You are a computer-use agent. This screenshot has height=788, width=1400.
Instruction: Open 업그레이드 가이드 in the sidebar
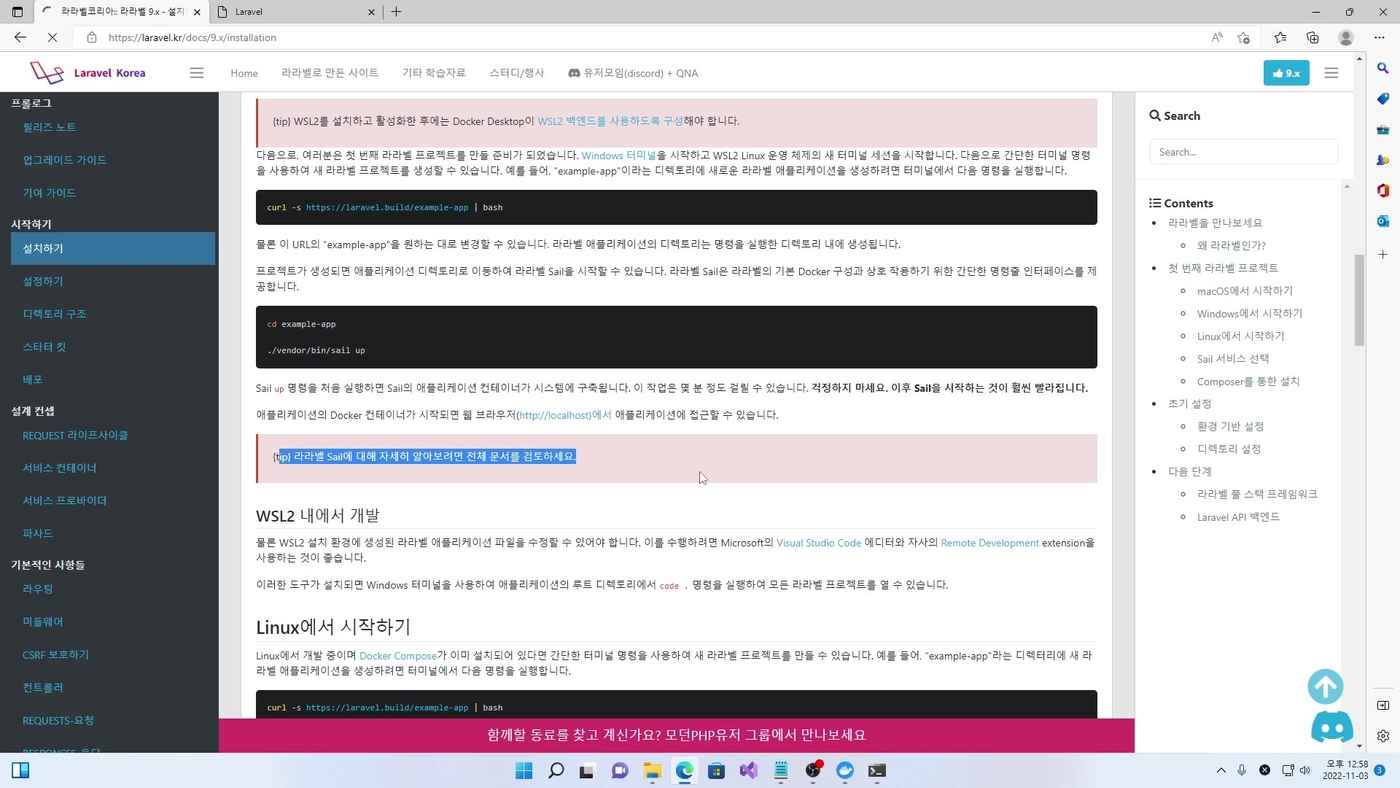click(x=65, y=160)
